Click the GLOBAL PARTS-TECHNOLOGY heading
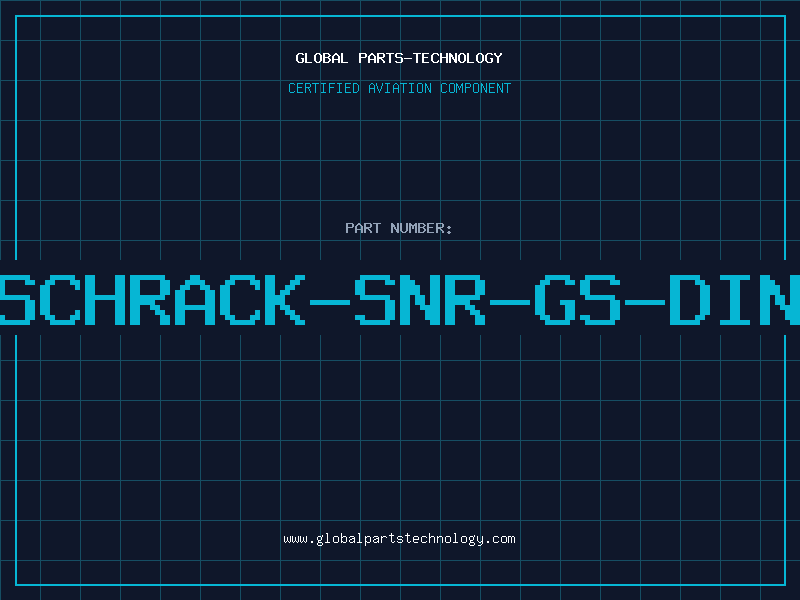800x600 pixels. point(399,58)
